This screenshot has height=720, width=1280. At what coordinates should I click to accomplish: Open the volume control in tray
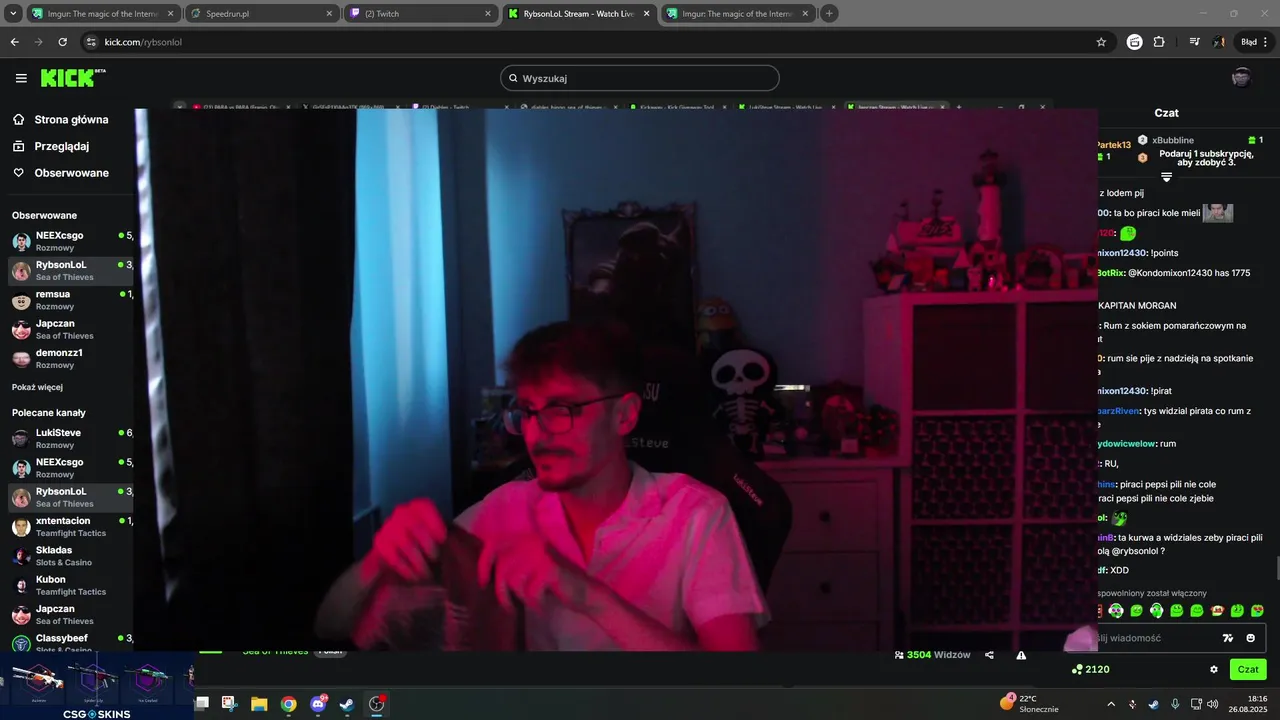[x=1213, y=704]
